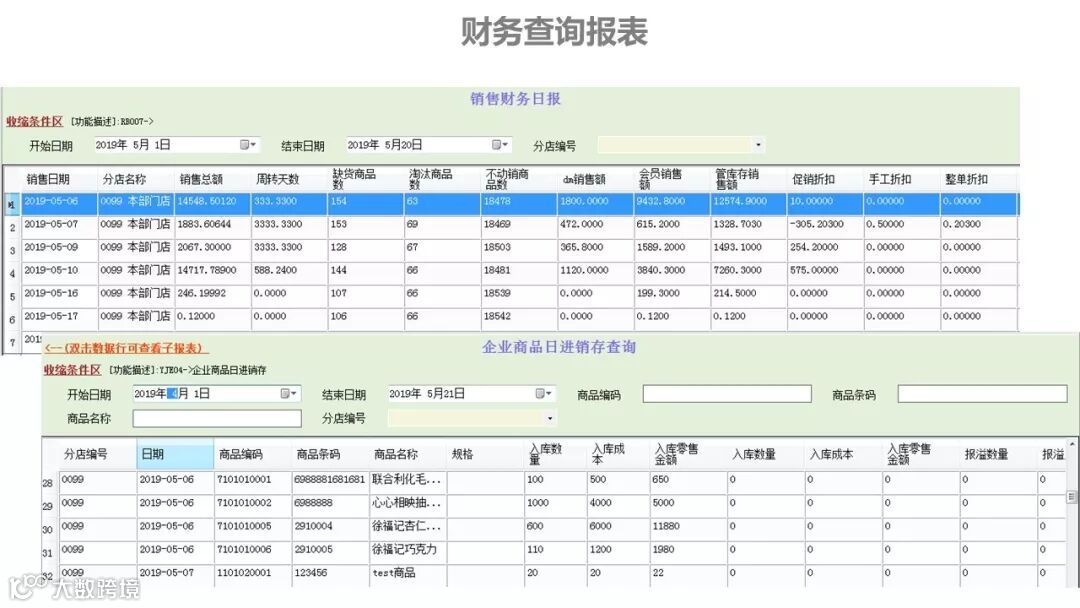Click product code 7101010006 cell
This screenshot has height=608, width=1080.
click(x=253, y=551)
